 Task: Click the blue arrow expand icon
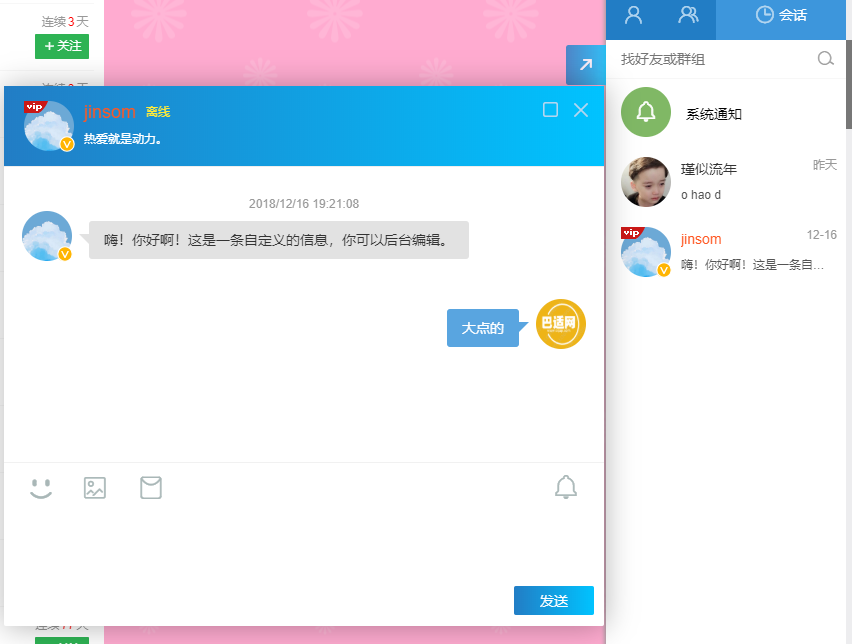(x=585, y=65)
